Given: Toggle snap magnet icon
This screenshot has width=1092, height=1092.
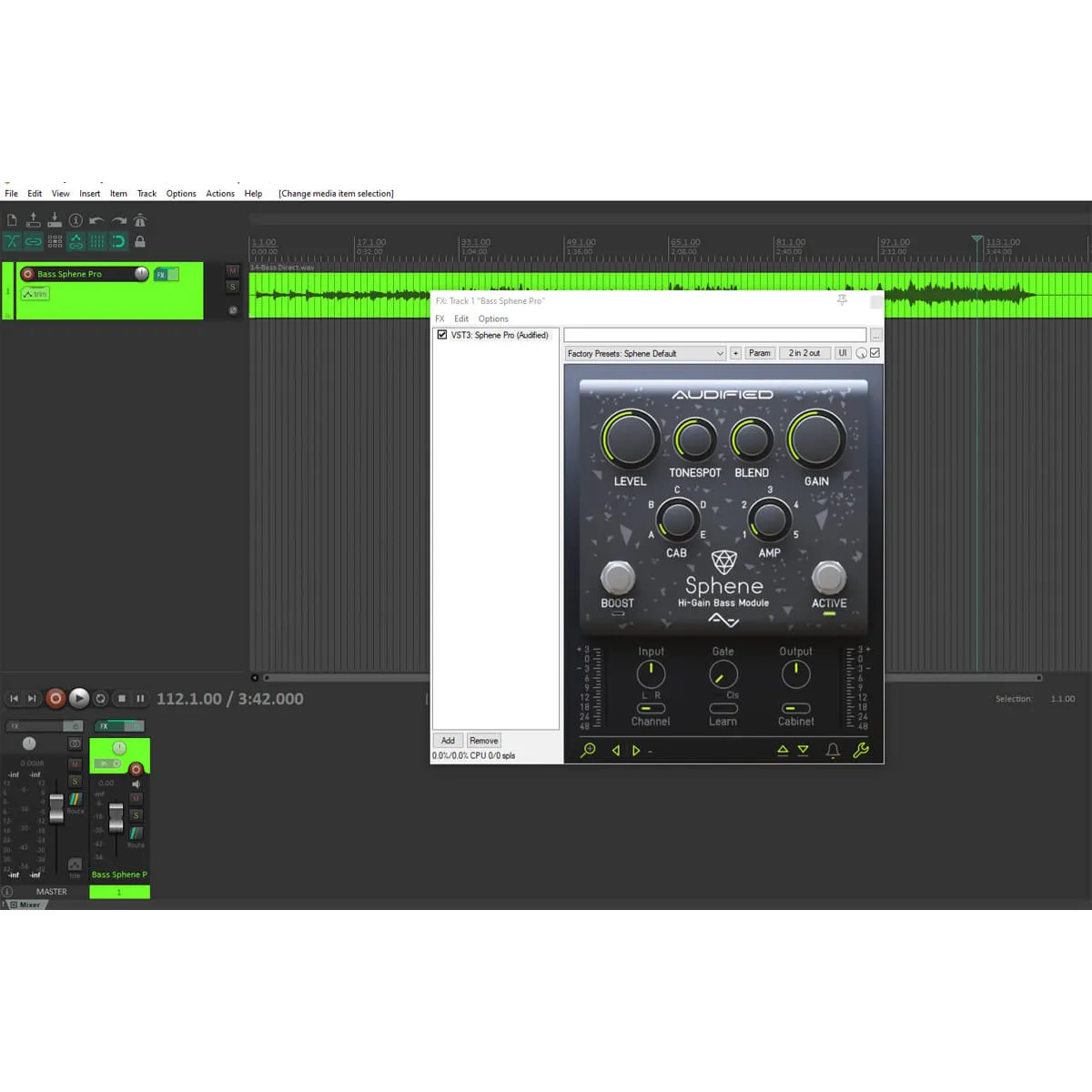Looking at the screenshot, I should click(x=118, y=241).
